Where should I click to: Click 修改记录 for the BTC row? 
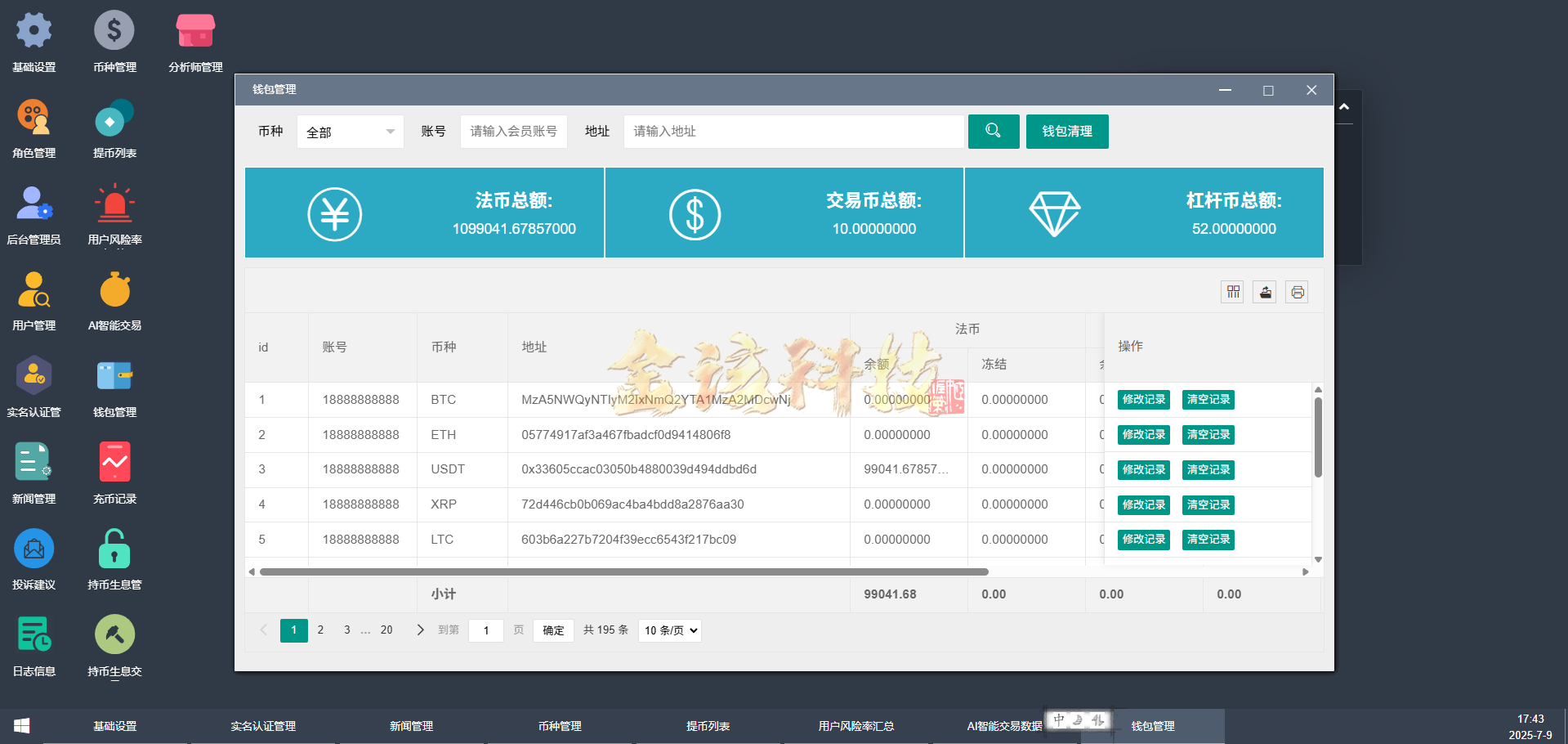1143,400
